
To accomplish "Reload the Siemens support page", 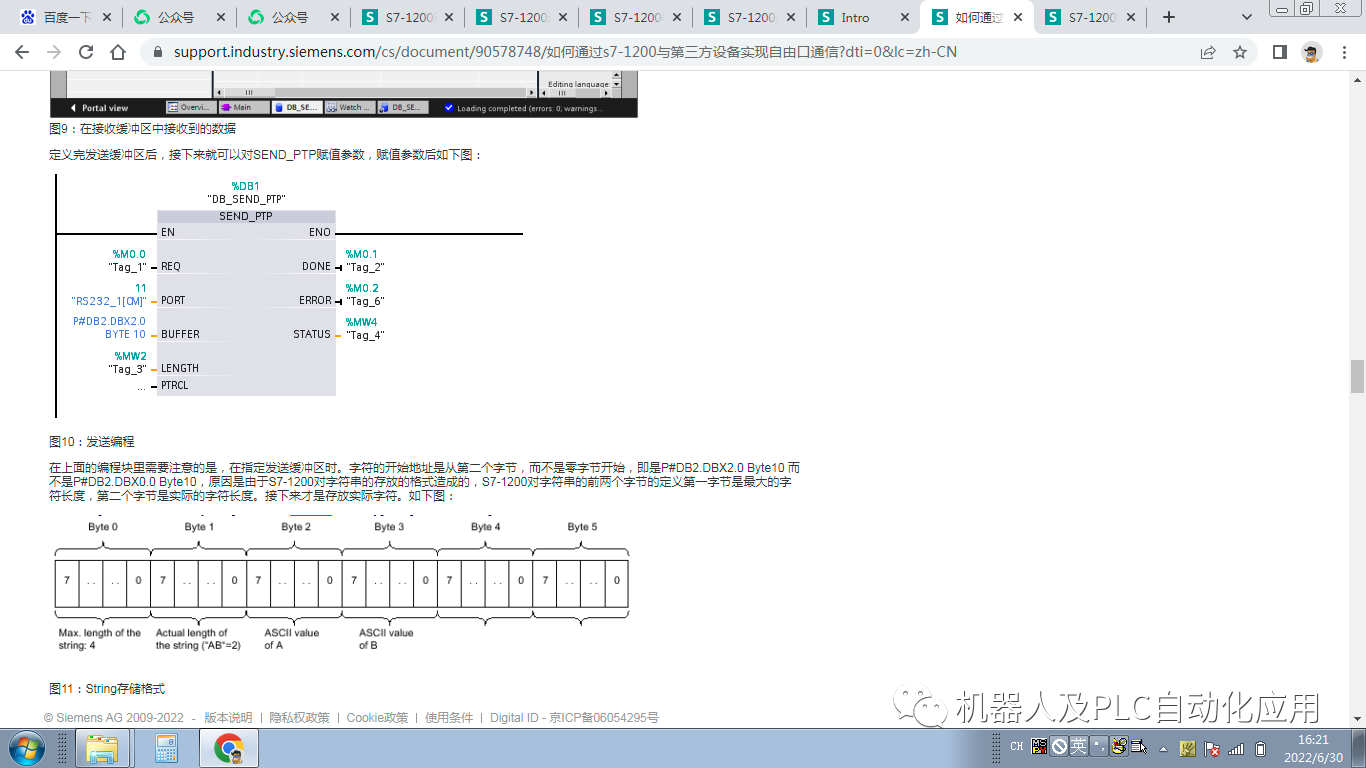I will pyautogui.click(x=86, y=52).
